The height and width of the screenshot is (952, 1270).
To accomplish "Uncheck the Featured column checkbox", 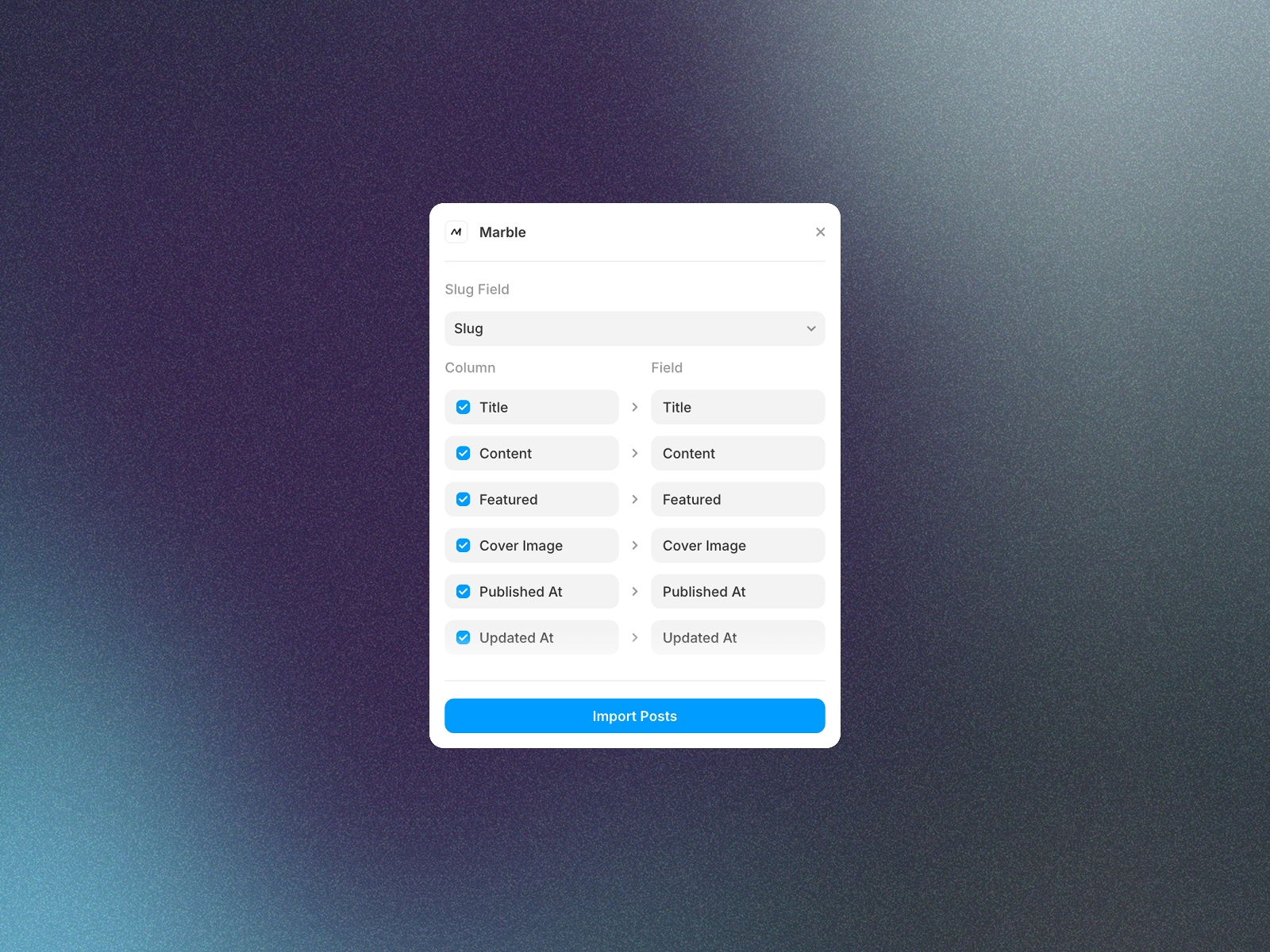I will coord(463,499).
